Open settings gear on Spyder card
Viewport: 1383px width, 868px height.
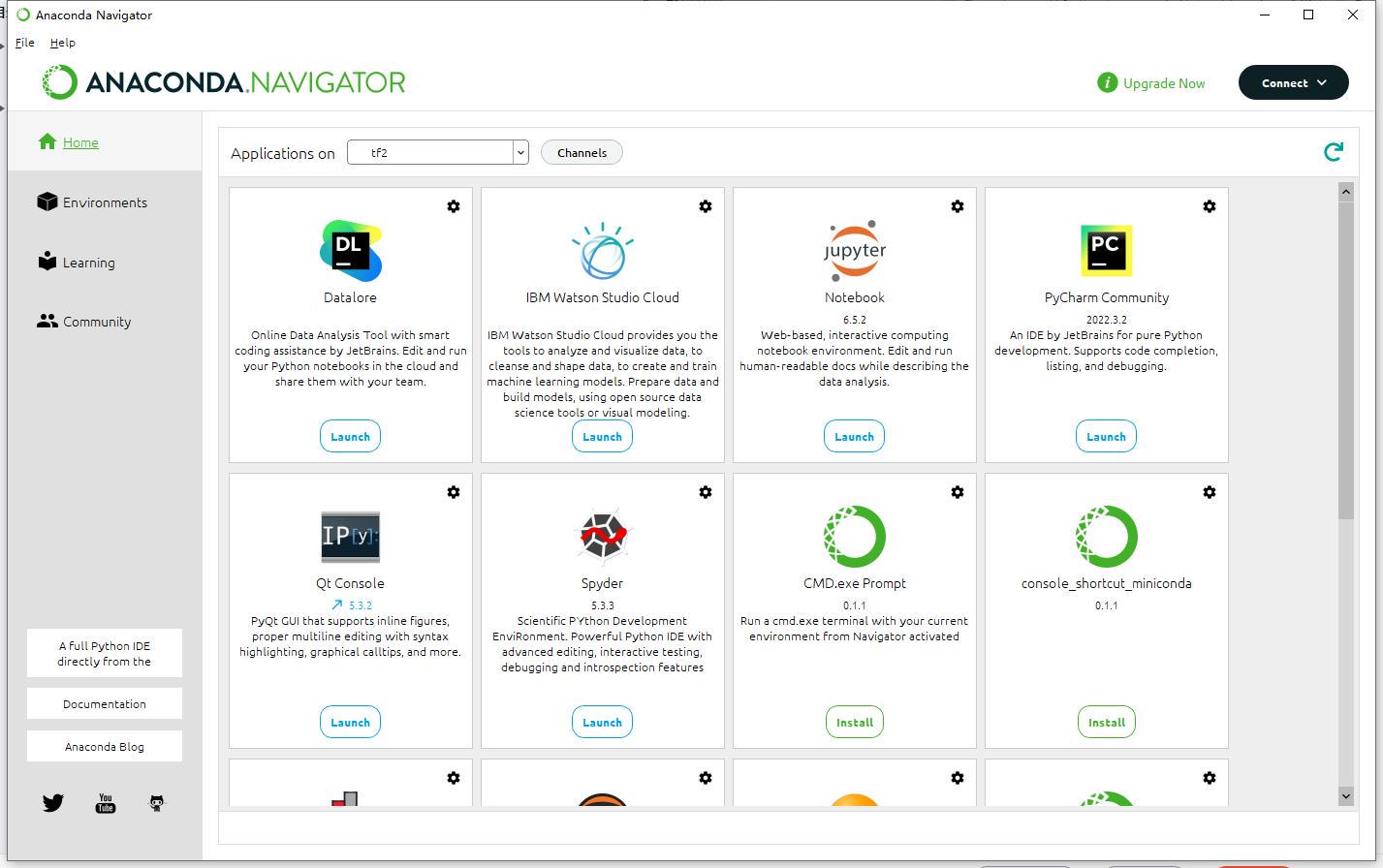click(706, 492)
